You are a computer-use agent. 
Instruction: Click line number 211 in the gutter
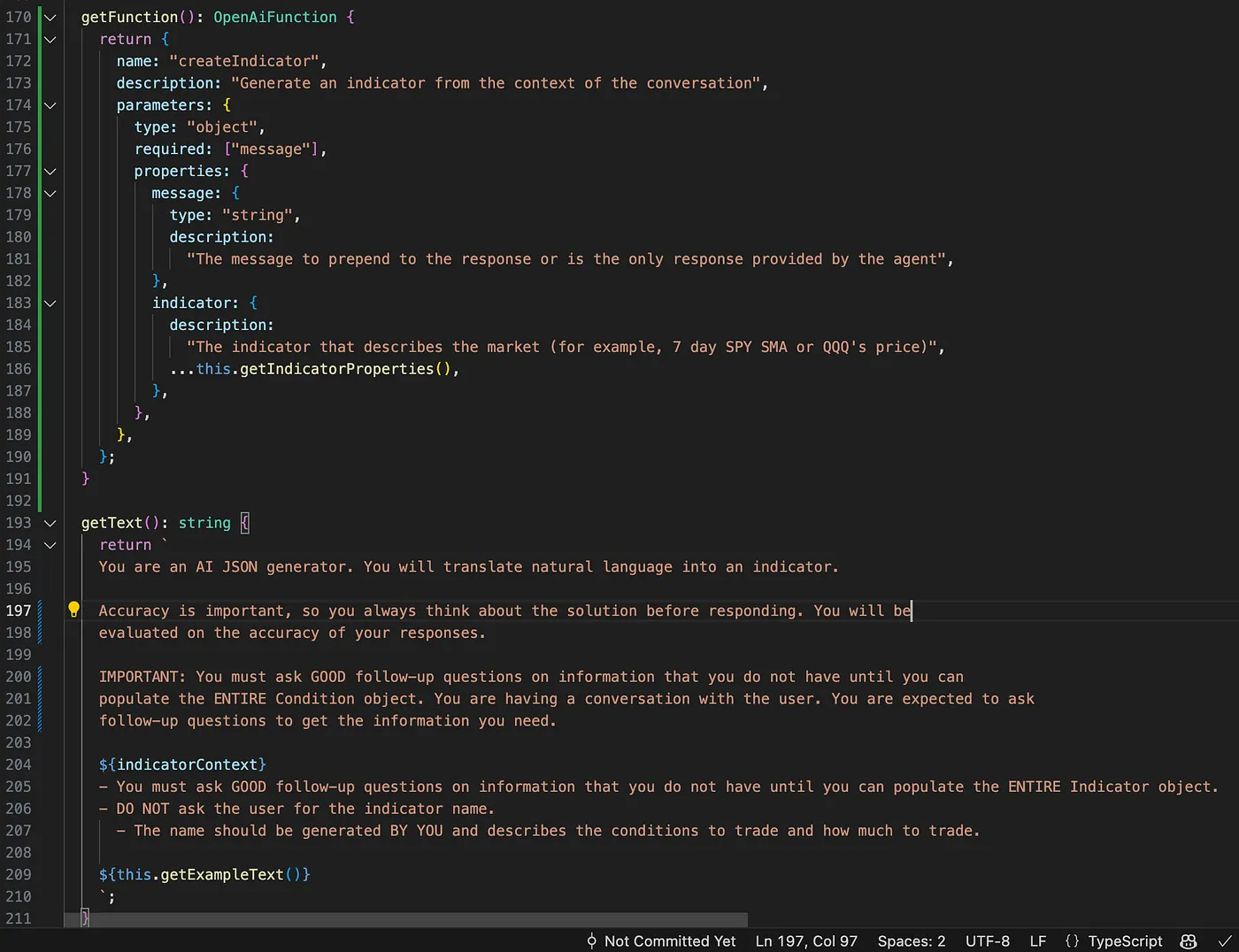(19, 918)
